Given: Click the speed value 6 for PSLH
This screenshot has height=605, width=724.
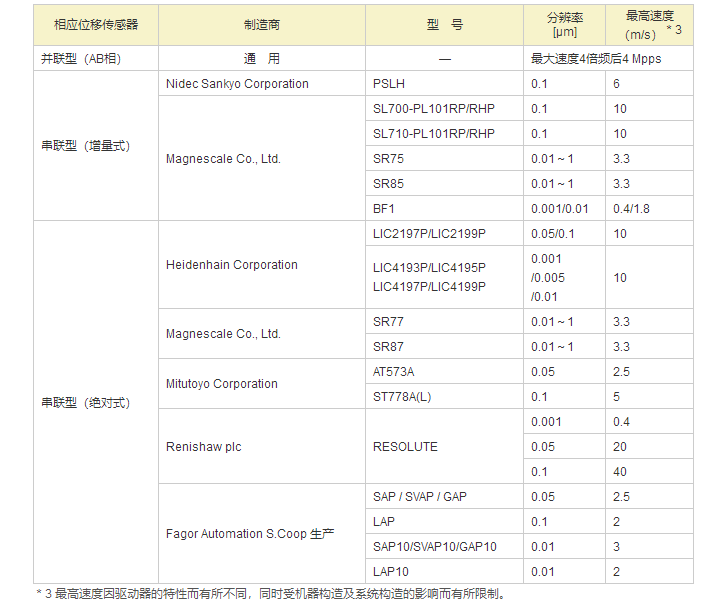Looking at the screenshot, I should [649, 84].
